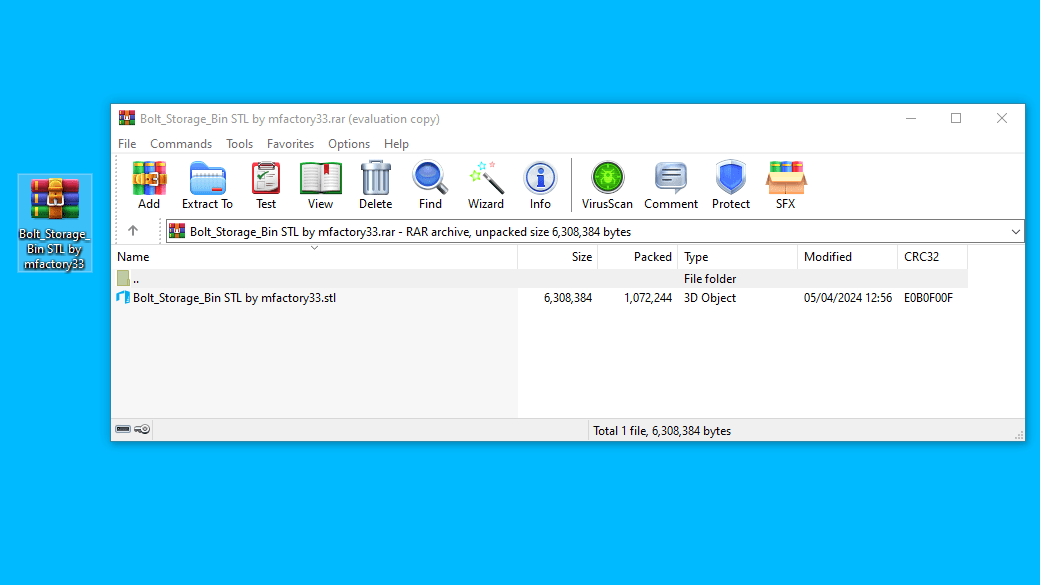
Task: Launch the Wizard wand tool
Action: [x=486, y=185]
